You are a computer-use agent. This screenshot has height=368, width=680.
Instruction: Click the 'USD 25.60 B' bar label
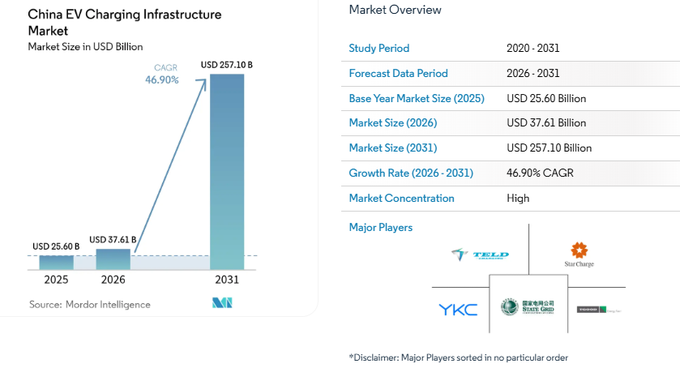(x=56, y=247)
